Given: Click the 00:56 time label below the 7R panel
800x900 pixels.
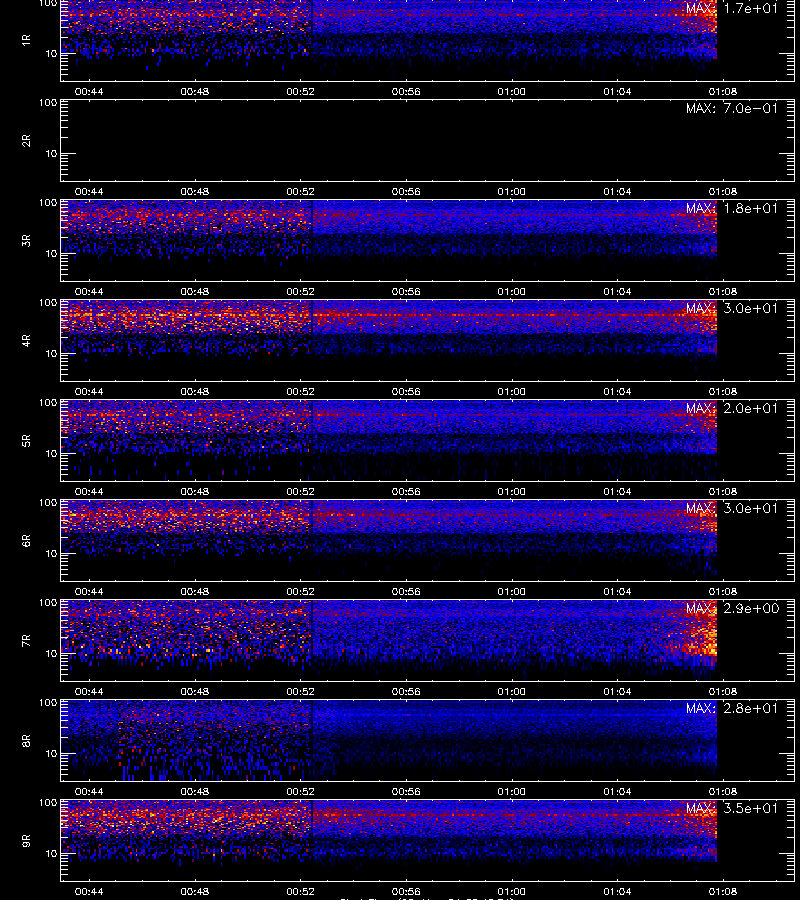Looking at the screenshot, I should tap(406, 691).
